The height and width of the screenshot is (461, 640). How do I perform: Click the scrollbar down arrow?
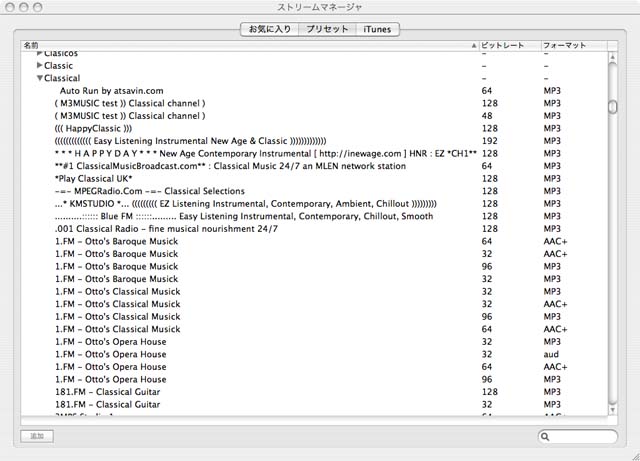tap(612, 410)
